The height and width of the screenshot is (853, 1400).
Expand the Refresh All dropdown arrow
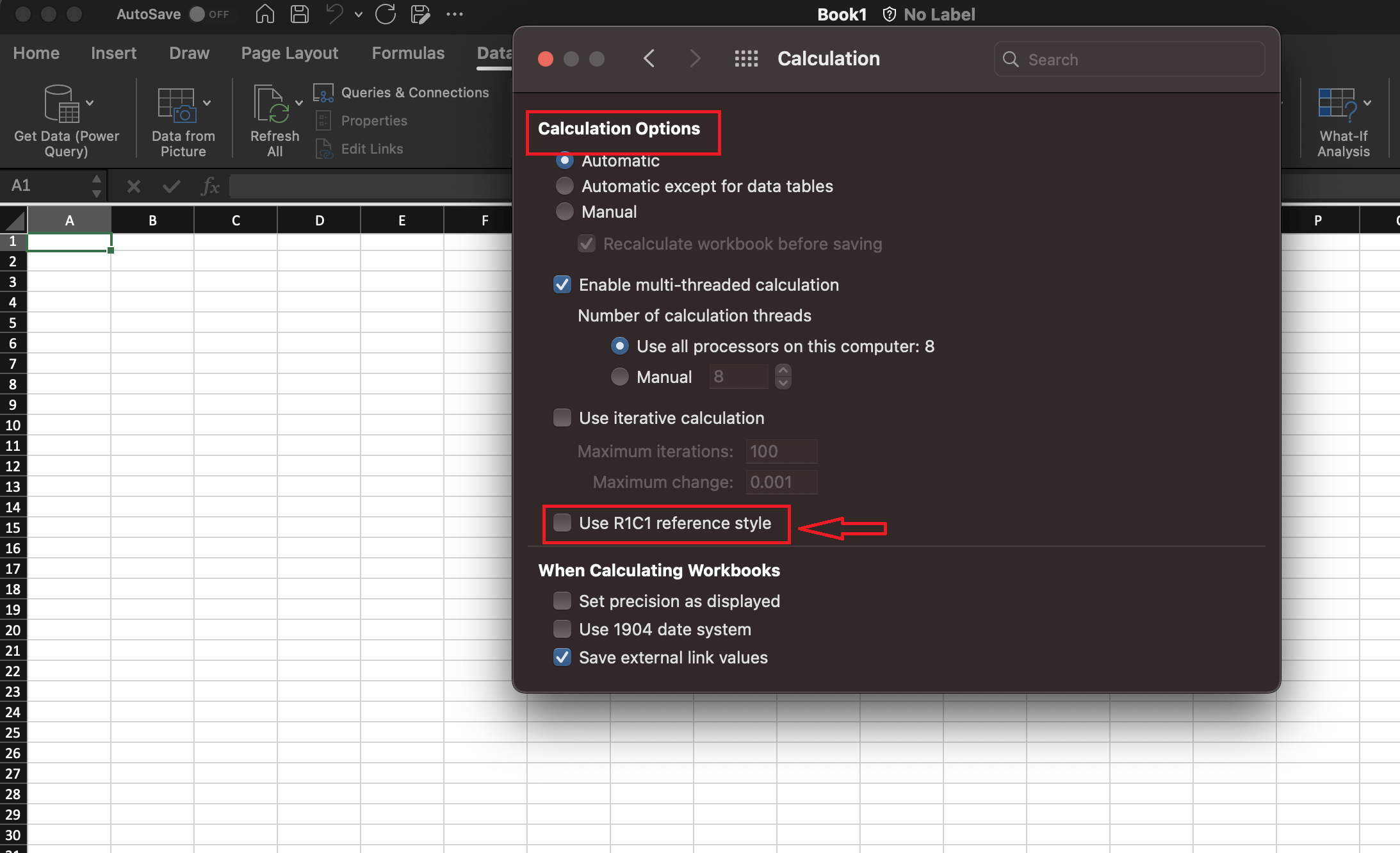point(299,102)
